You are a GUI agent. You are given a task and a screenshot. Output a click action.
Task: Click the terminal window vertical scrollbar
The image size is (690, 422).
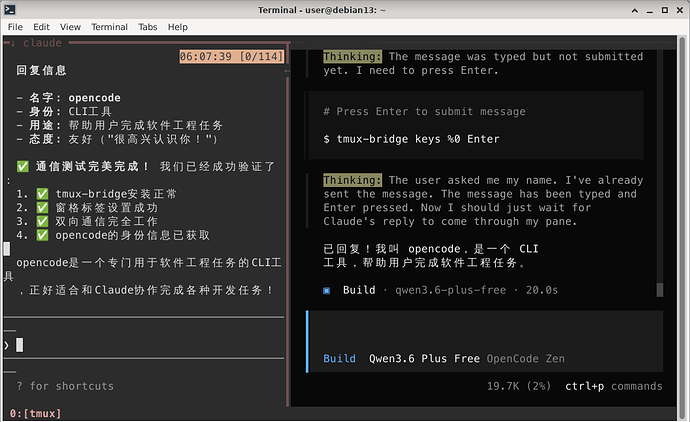[x=683, y=227]
